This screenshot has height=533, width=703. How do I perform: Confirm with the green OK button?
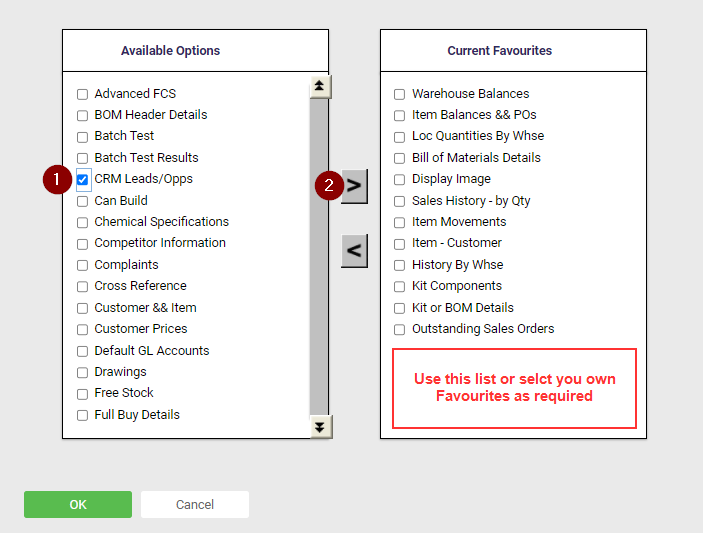(78, 504)
